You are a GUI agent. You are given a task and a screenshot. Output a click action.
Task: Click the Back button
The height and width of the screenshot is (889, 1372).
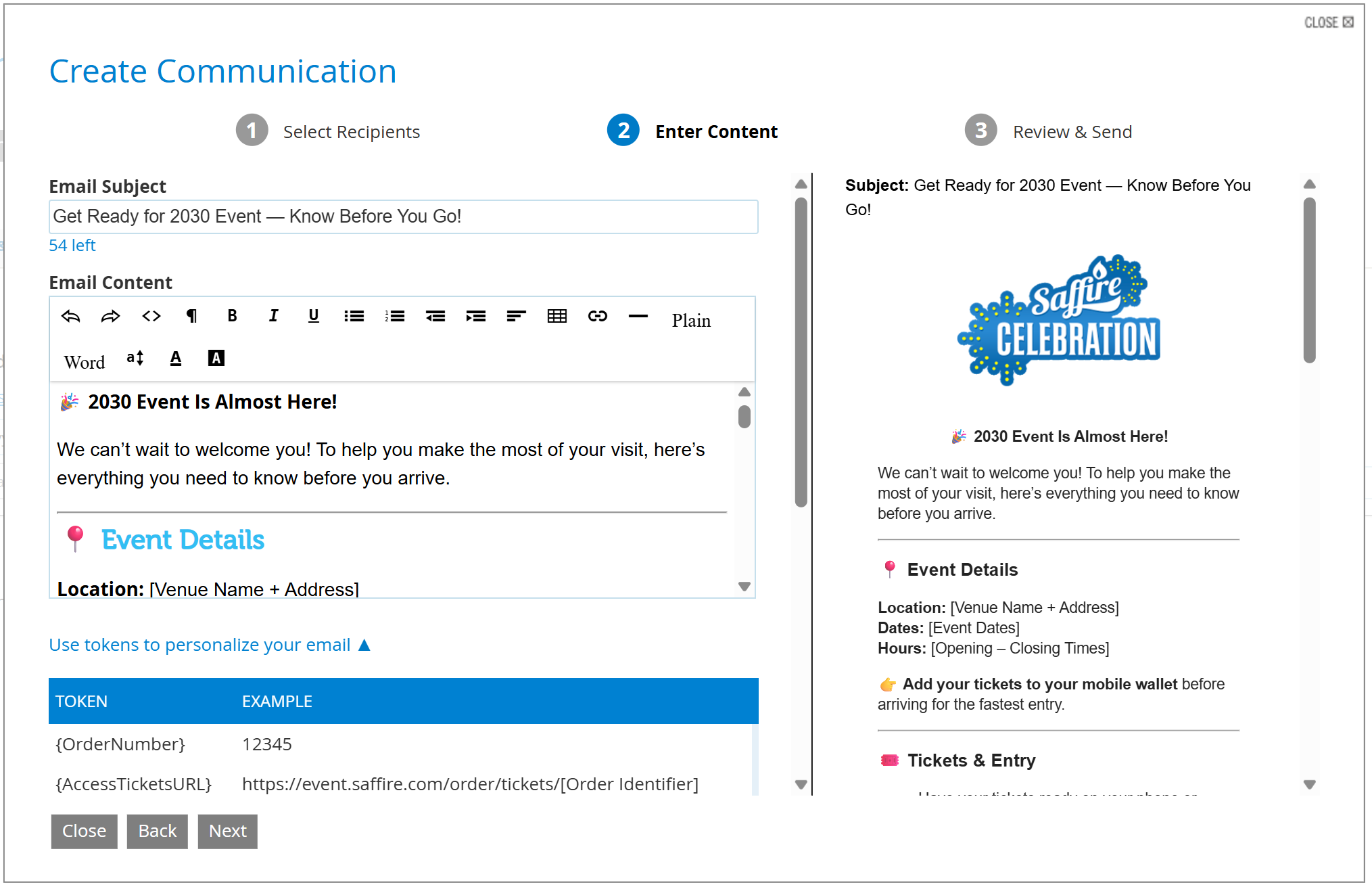click(x=157, y=831)
